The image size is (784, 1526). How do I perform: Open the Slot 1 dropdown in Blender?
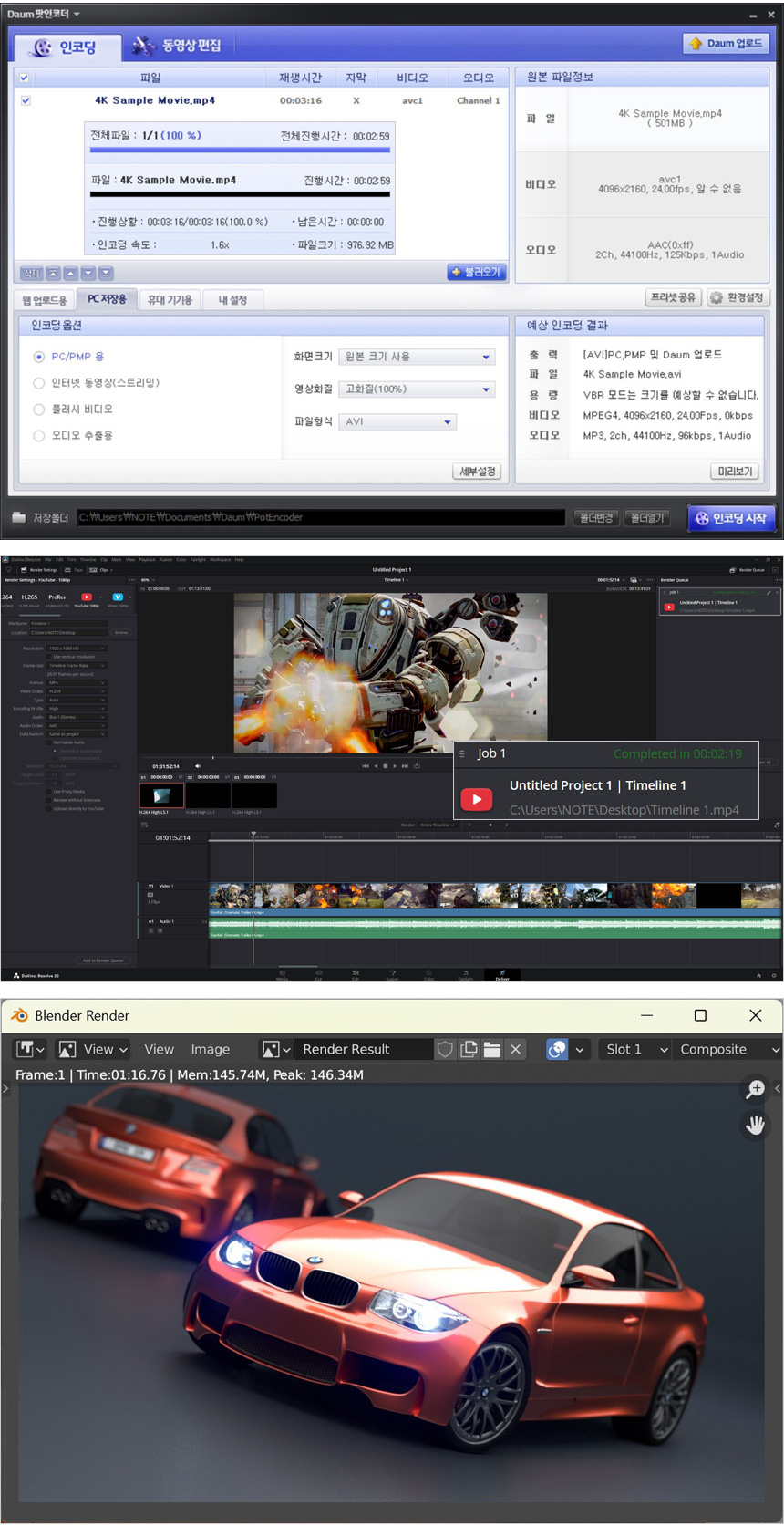(x=636, y=1049)
